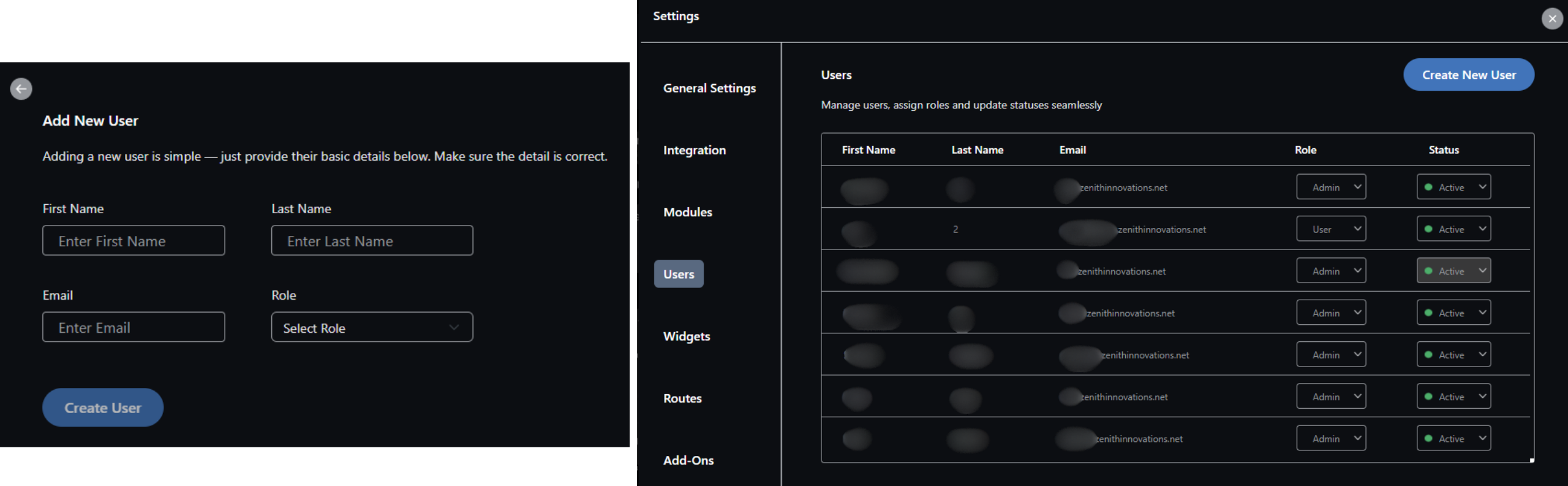
Task: Open the first row's Admin role dropdown
Action: click(1330, 187)
